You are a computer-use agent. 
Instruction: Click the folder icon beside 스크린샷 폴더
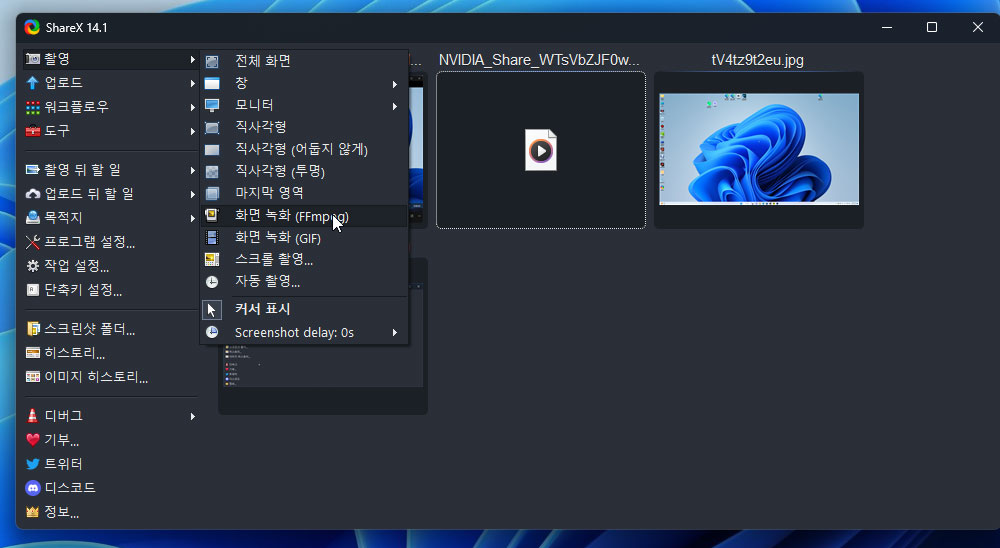tap(33, 329)
